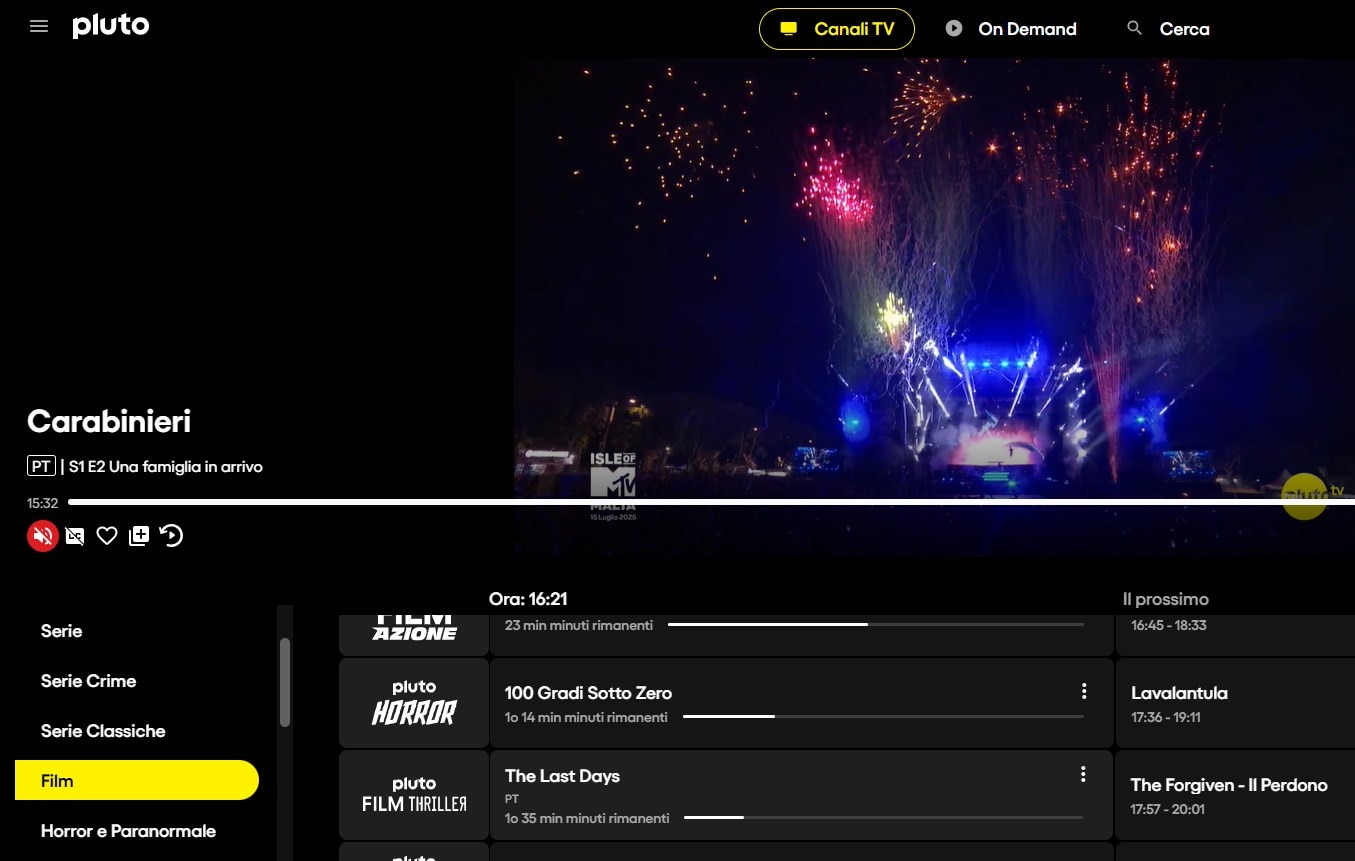The image size is (1355, 861).
Task: Click the search magnifier icon
Action: (x=1134, y=28)
